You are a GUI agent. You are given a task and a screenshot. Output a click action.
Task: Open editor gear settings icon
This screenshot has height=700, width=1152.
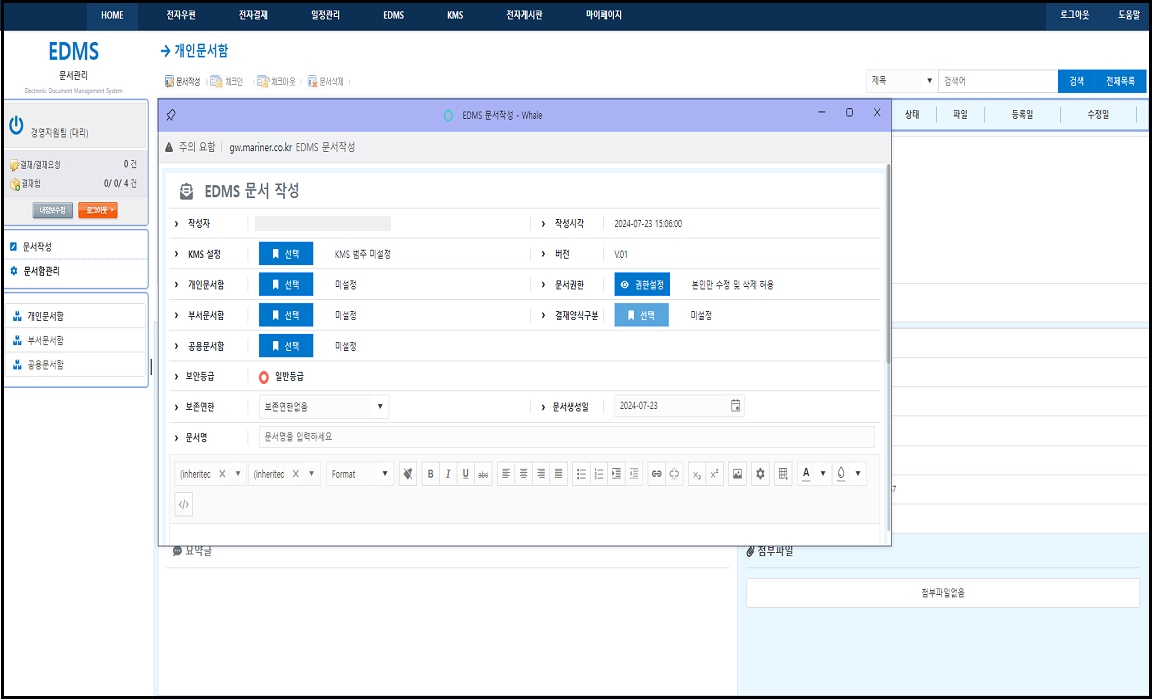(x=760, y=474)
